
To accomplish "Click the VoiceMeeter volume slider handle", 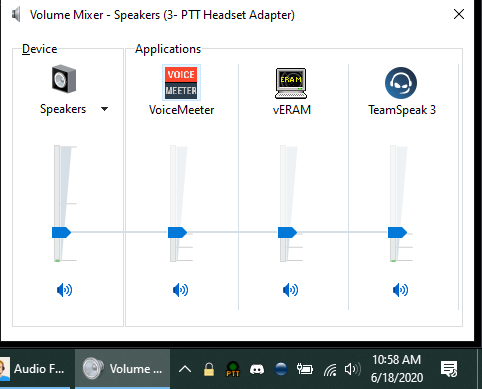I will tap(177, 232).
